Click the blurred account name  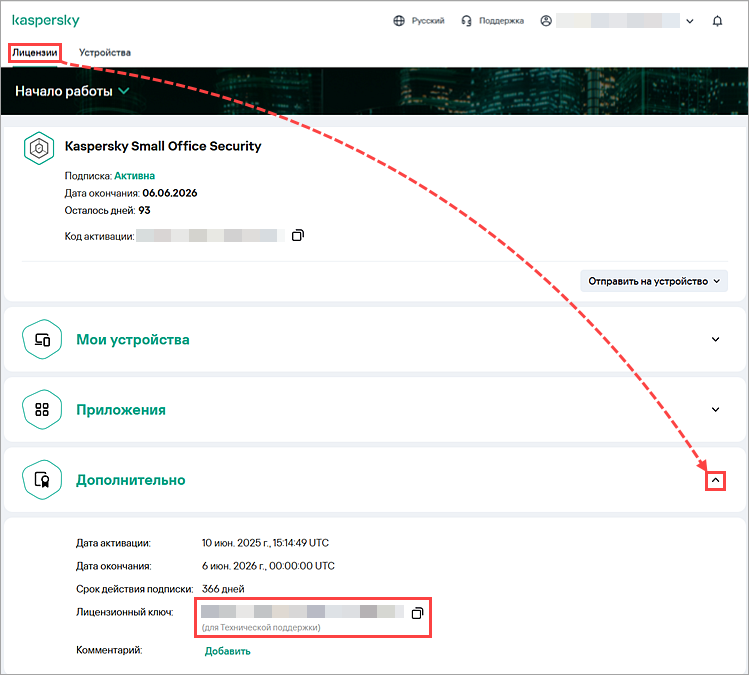tap(618, 21)
